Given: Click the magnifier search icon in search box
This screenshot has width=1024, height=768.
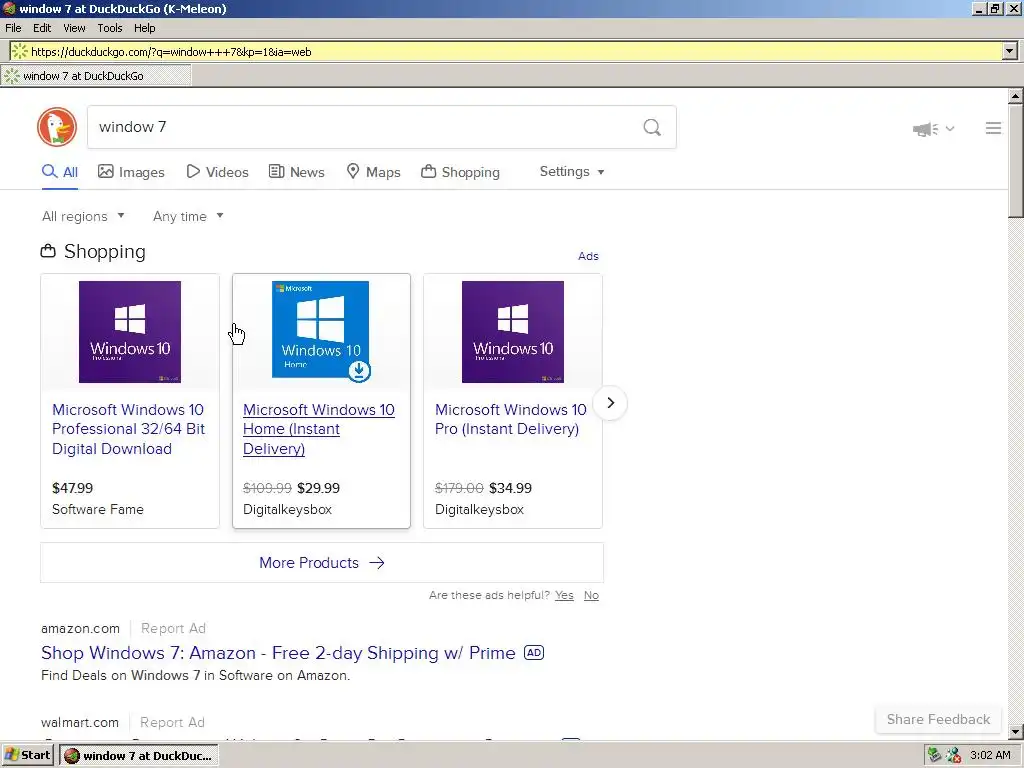Looking at the screenshot, I should (652, 127).
